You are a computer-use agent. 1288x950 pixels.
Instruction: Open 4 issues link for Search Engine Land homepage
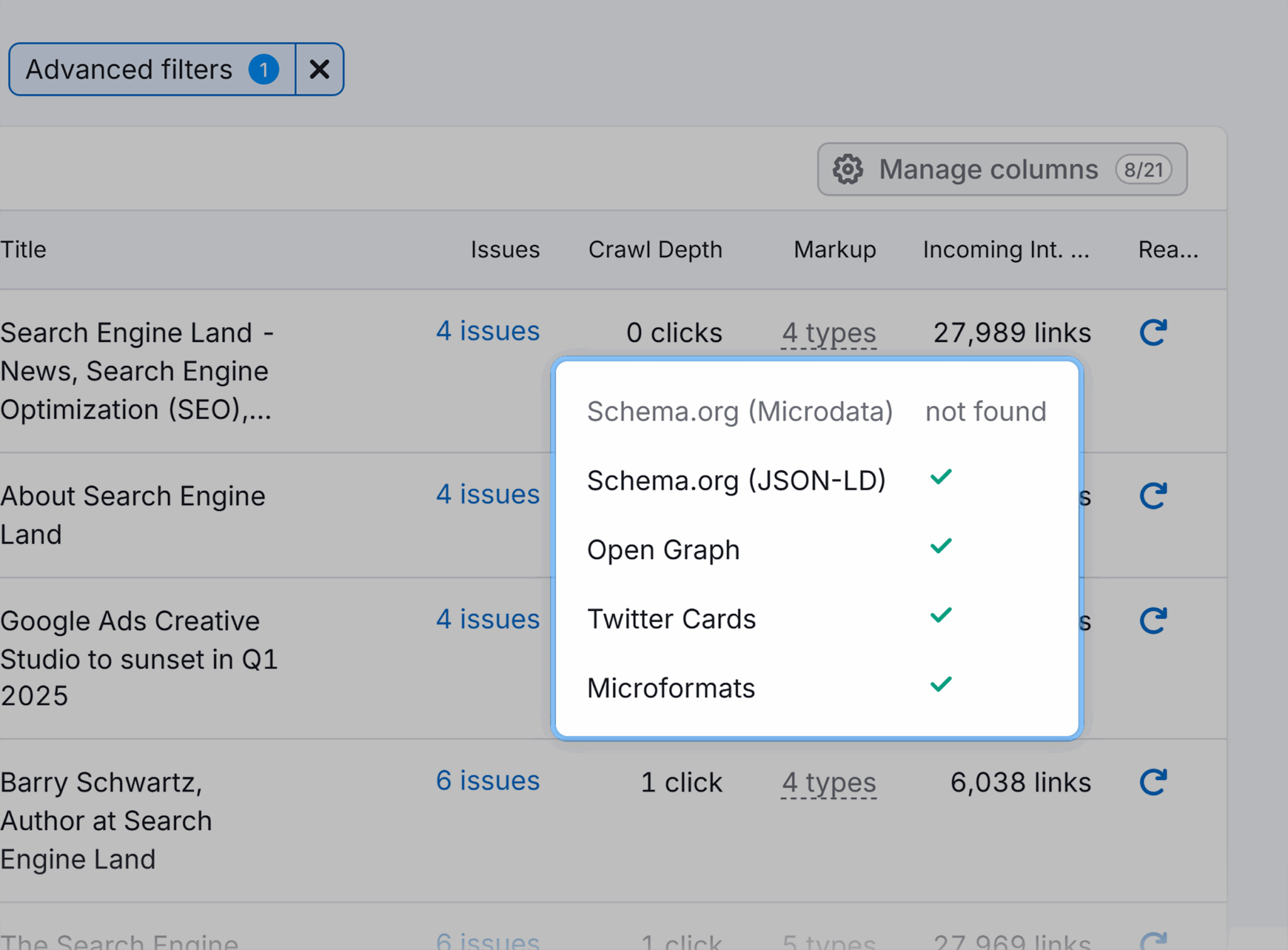(487, 331)
